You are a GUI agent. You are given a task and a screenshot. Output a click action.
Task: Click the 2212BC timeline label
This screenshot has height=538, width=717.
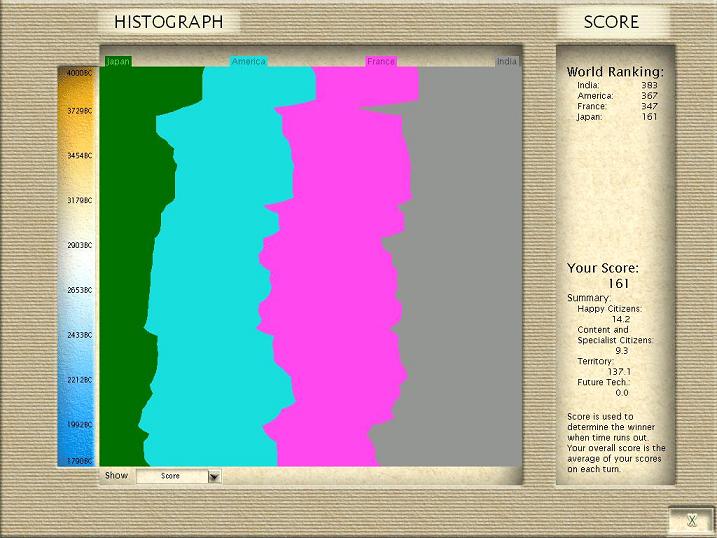point(79,380)
